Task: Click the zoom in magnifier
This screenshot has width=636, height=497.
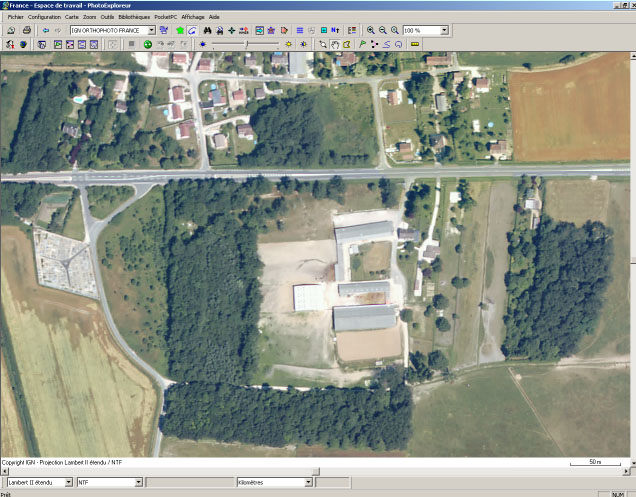Action: click(x=371, y=30)
